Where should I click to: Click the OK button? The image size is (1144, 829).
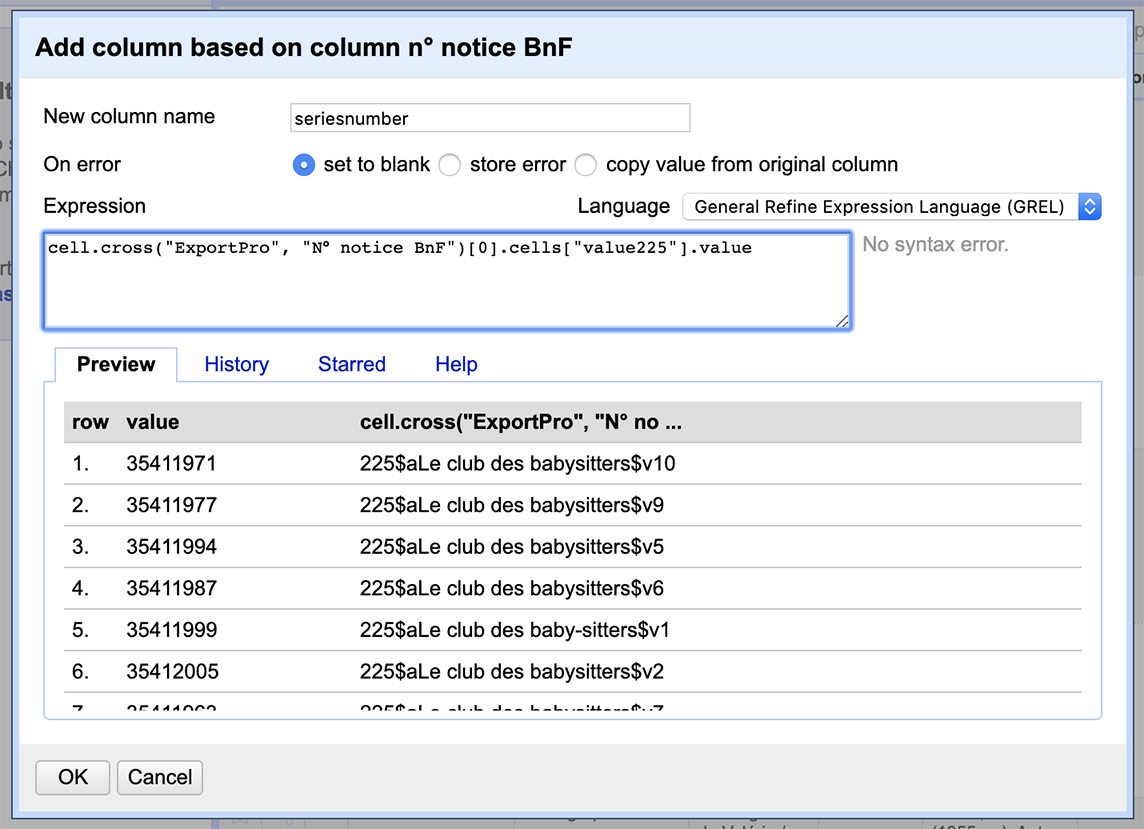click(x=73, y=777)
